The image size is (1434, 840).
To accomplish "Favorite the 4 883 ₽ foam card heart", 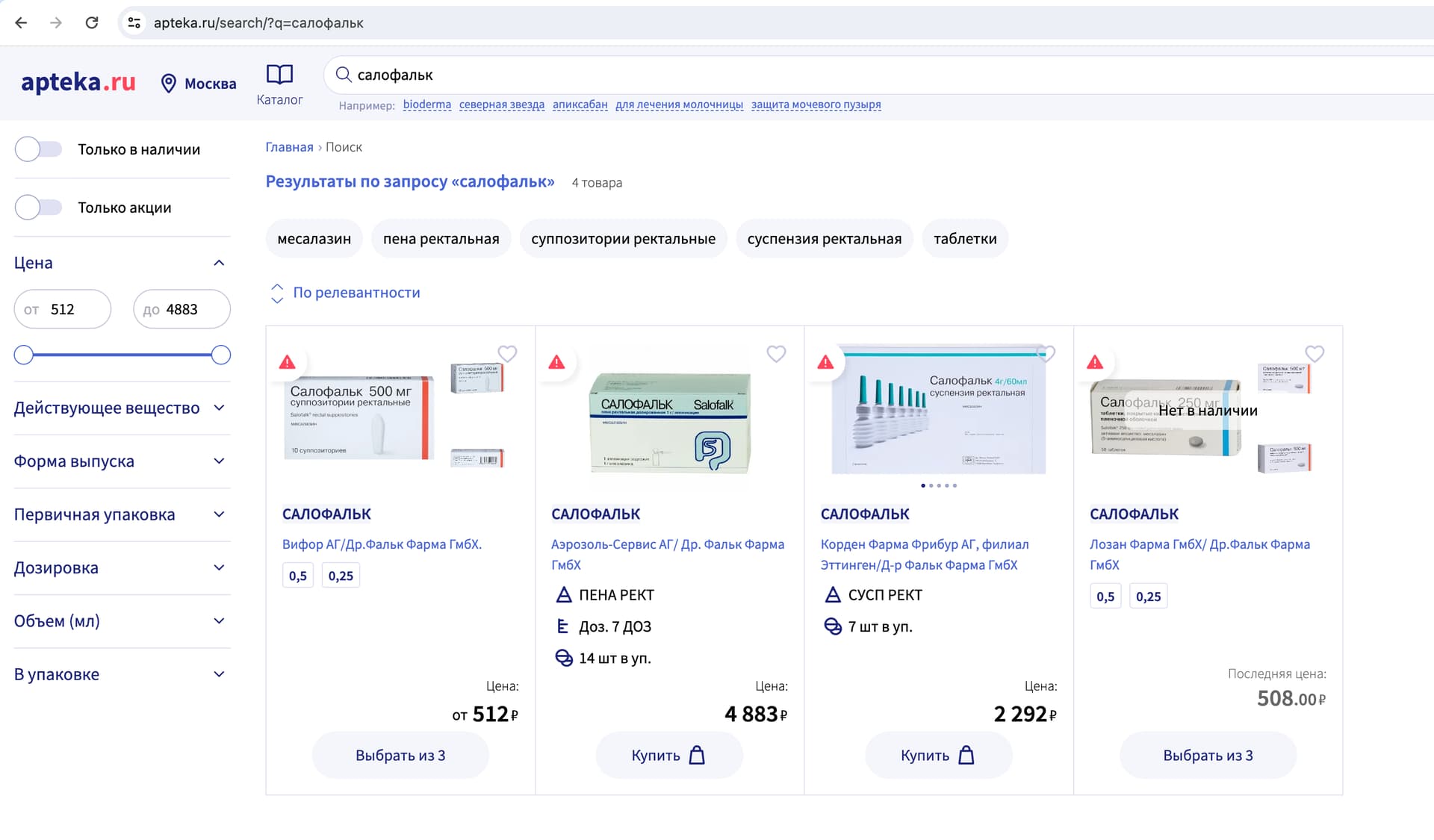I will 776,353.
